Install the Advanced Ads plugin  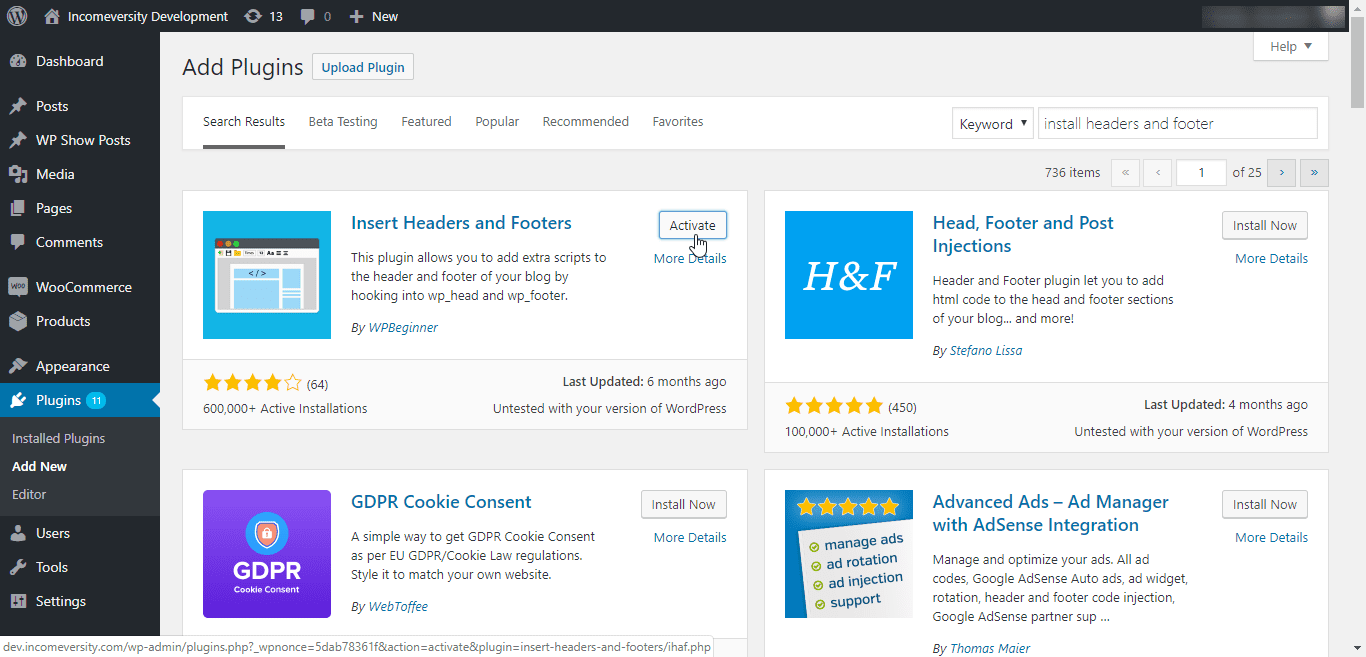coord(1265,504)
